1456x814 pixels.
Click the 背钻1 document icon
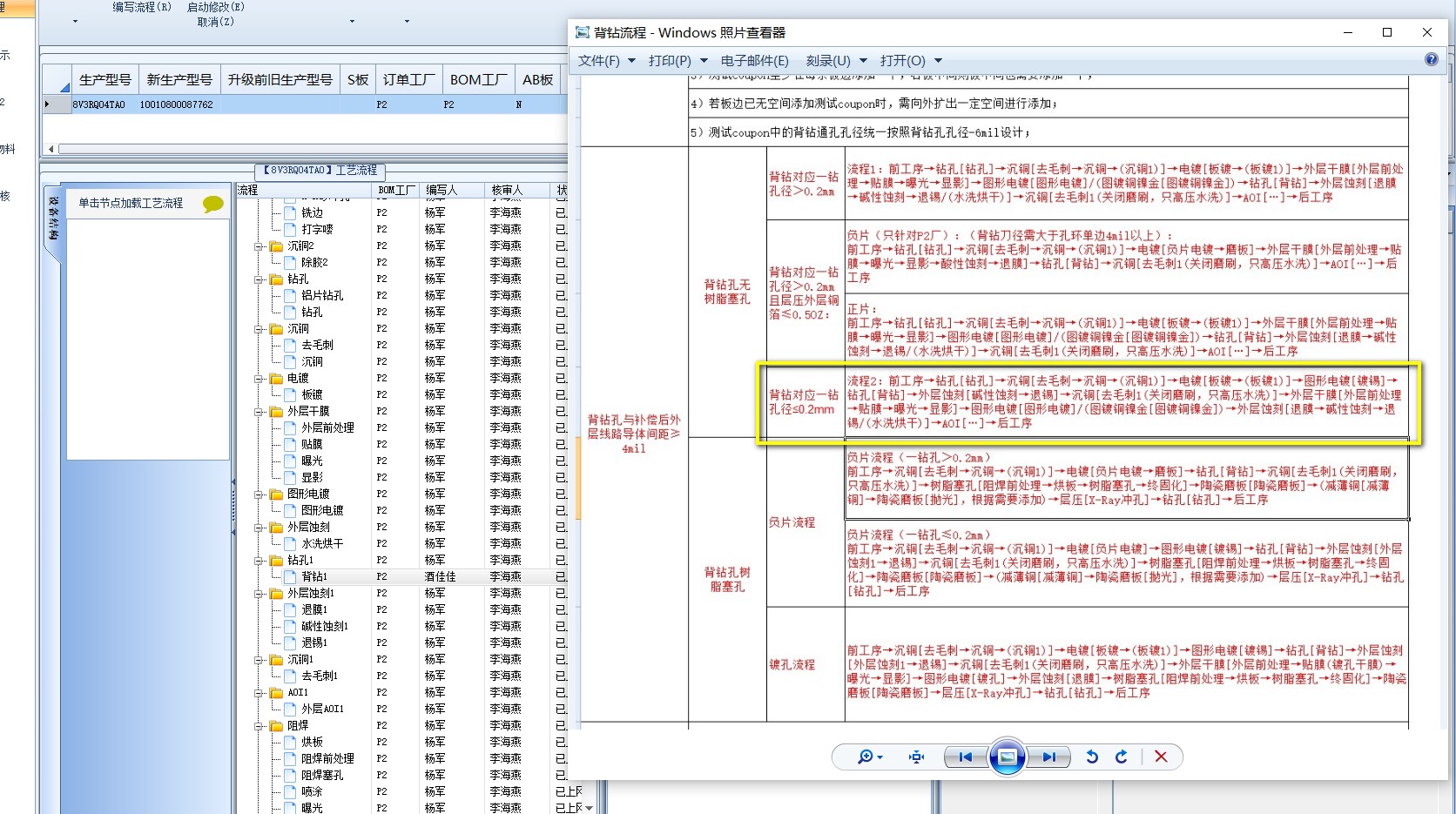point(290,577)
